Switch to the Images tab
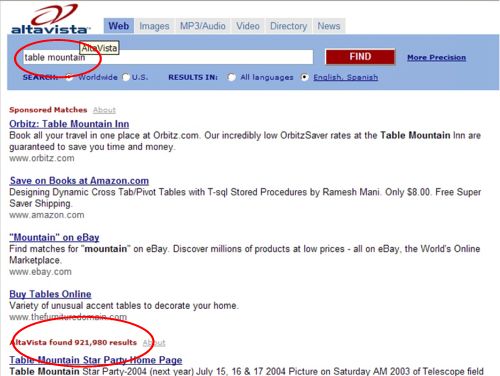 [154, 26]
